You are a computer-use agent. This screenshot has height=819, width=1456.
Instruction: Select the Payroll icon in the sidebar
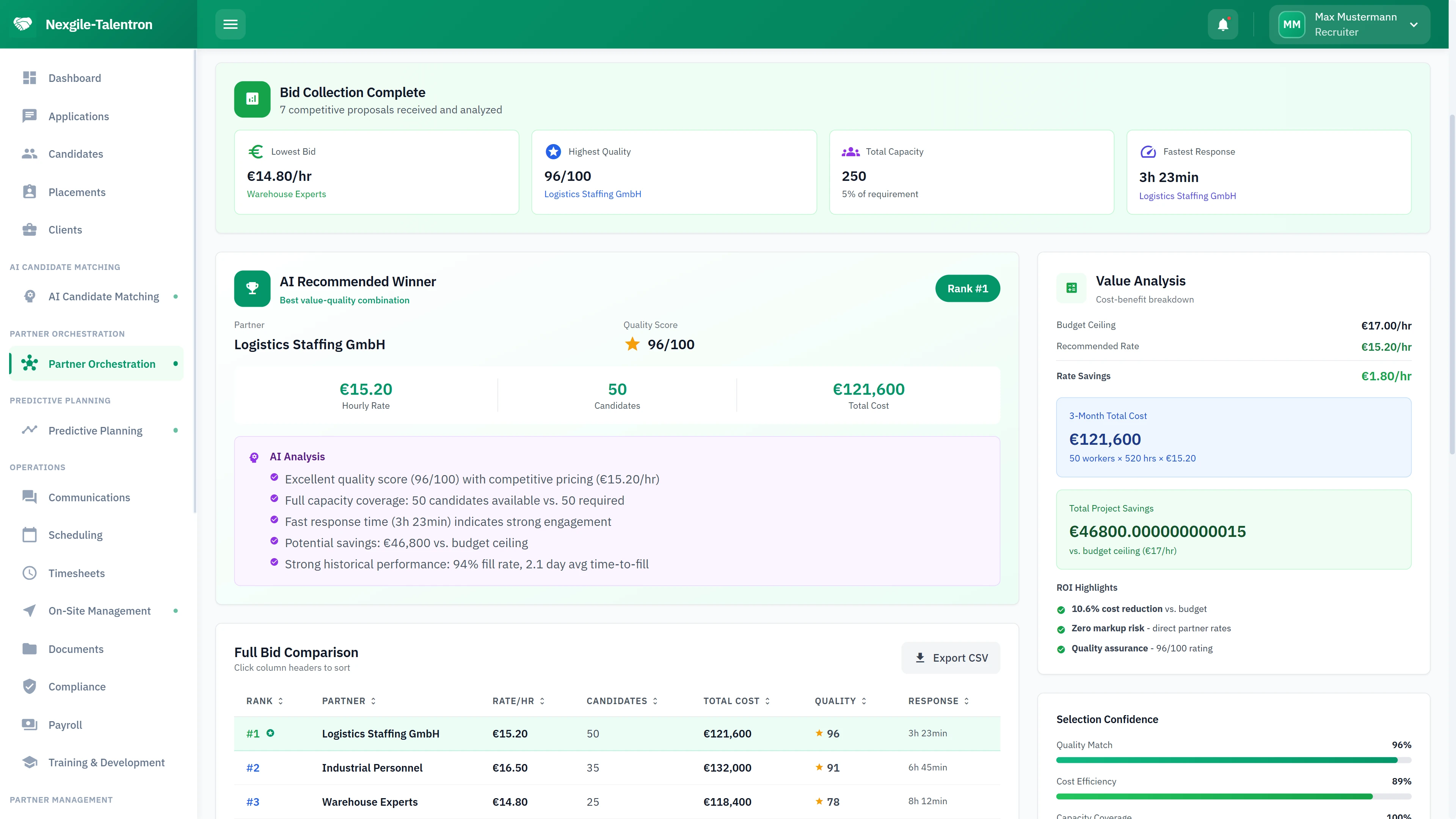(30, 725)
